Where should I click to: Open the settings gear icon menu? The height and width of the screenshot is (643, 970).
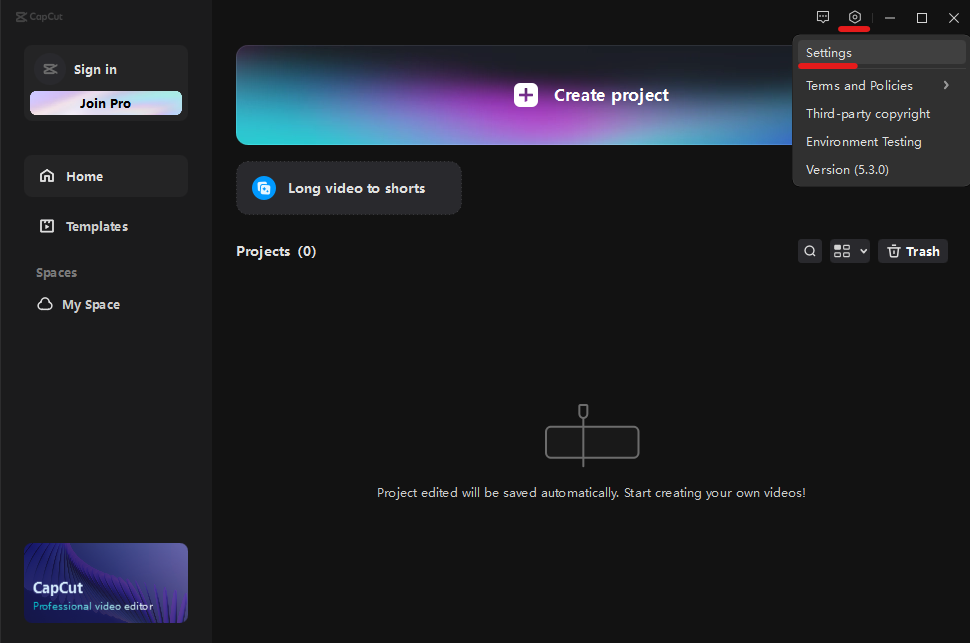point(854,17)
